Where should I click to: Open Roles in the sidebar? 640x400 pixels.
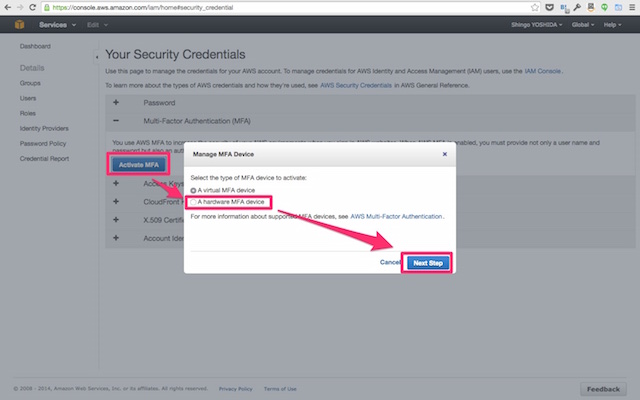tap(28, 113)
